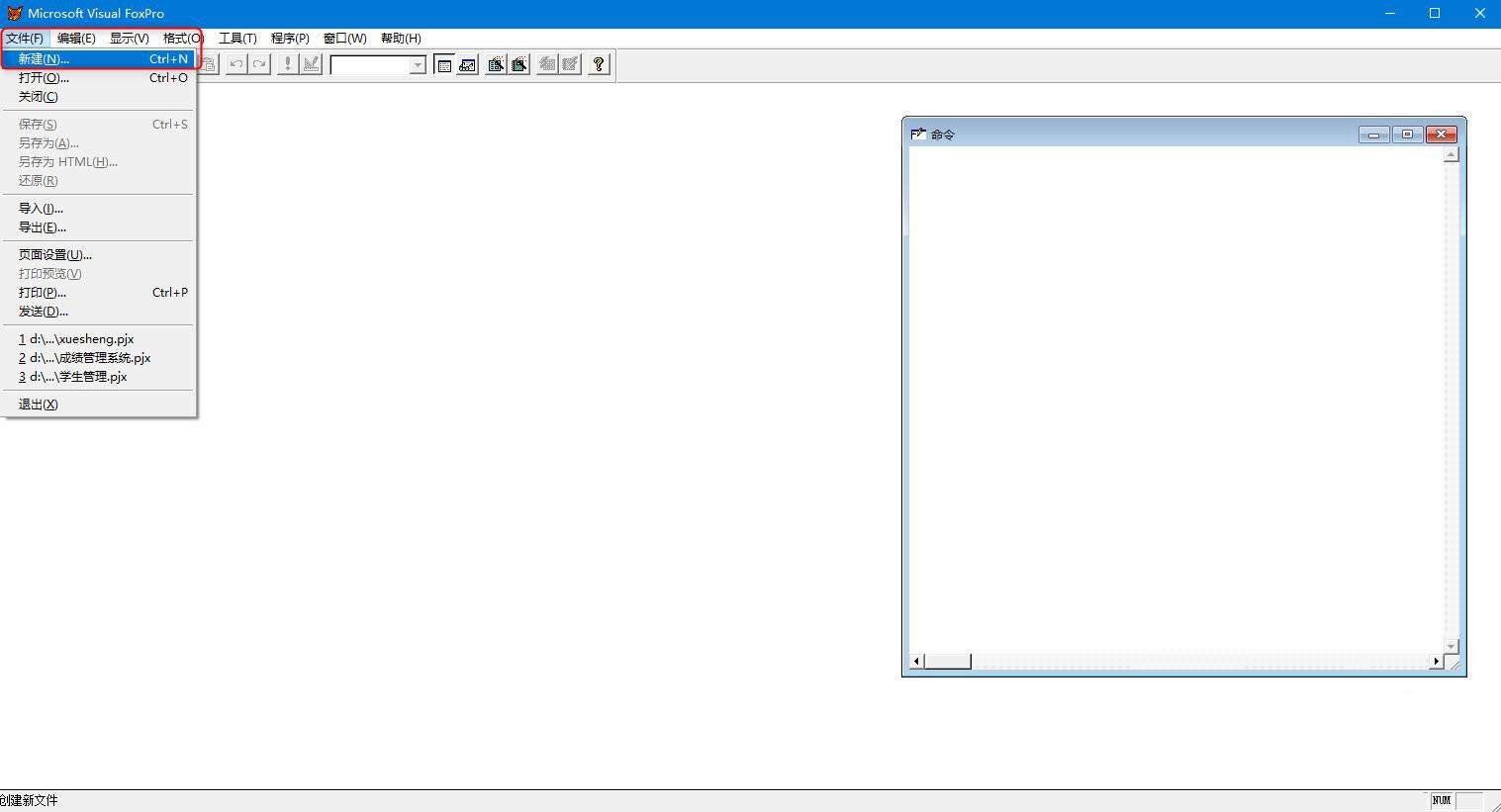1501x812 pixels.
Task: Click the 另存为(A)... menu entry
Action: [x=98, y=143]
